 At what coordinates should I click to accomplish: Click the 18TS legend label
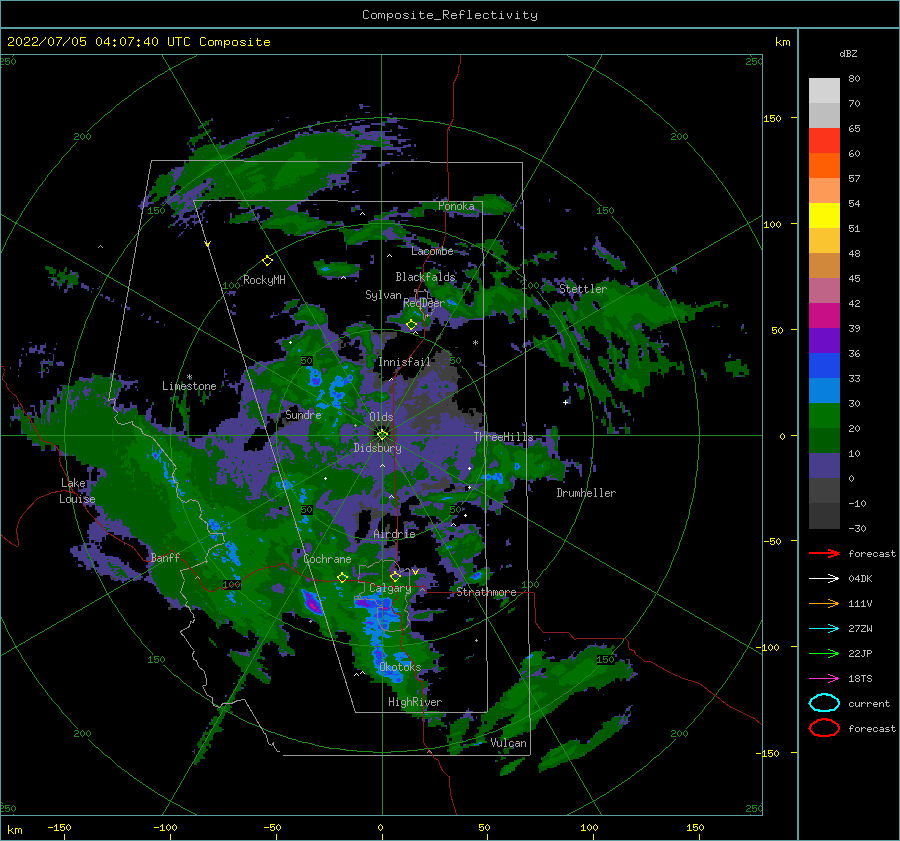coord(860,679)
